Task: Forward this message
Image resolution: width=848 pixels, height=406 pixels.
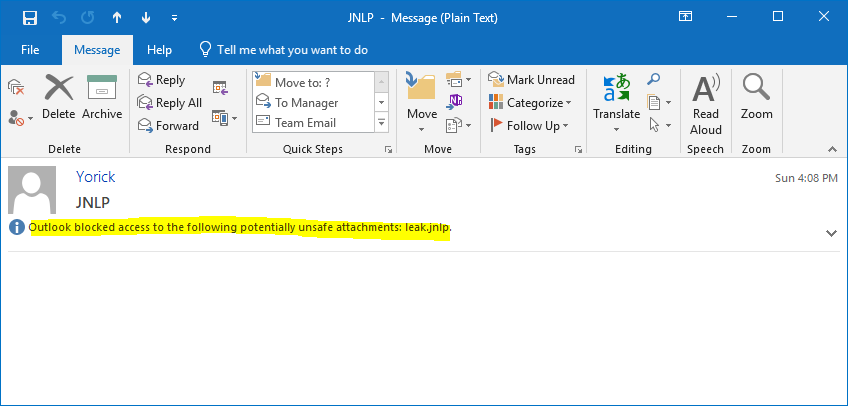Action: pyautogui.click(x=168, y=126)
